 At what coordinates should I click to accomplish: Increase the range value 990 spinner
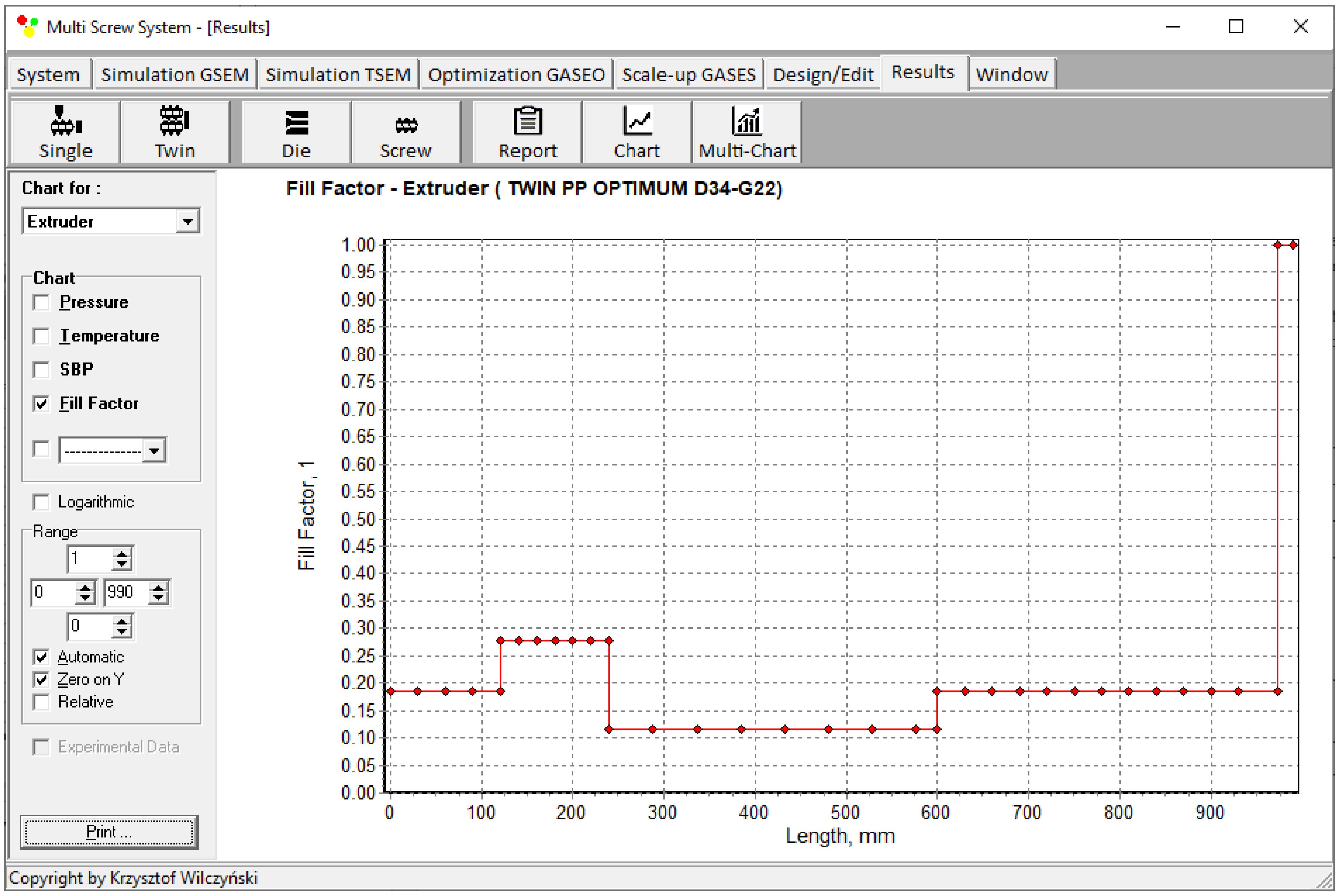[x=158, y=587]
